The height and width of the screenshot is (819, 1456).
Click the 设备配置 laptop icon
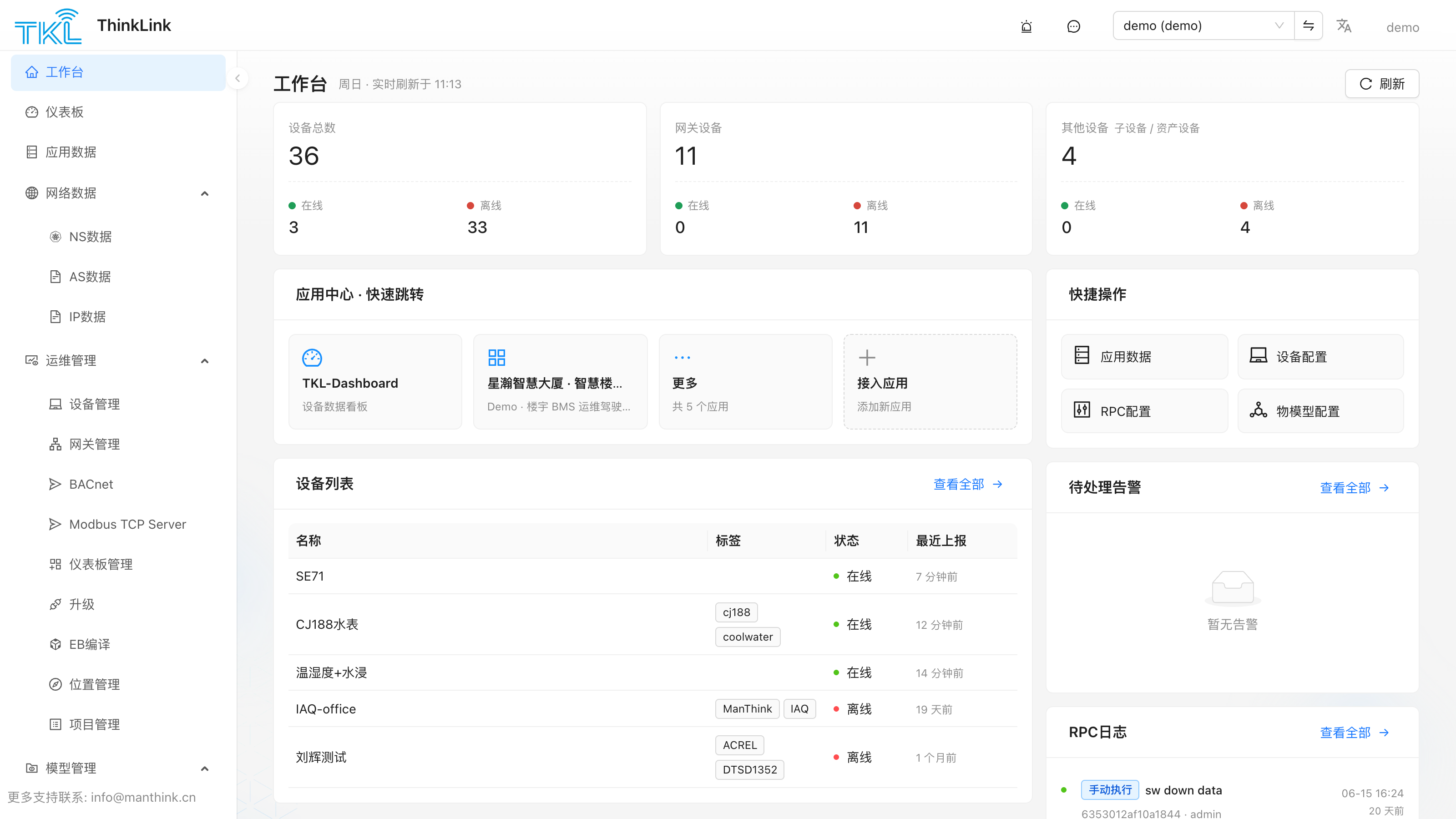click(x=1258, y=355)
